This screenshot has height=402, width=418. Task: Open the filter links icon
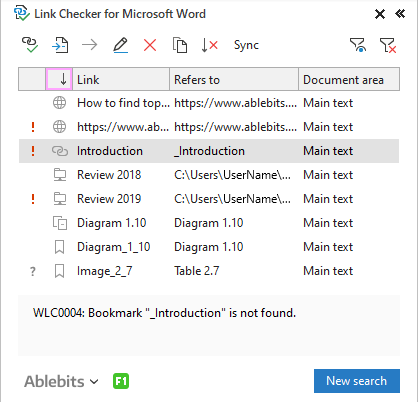click(358, 45)
